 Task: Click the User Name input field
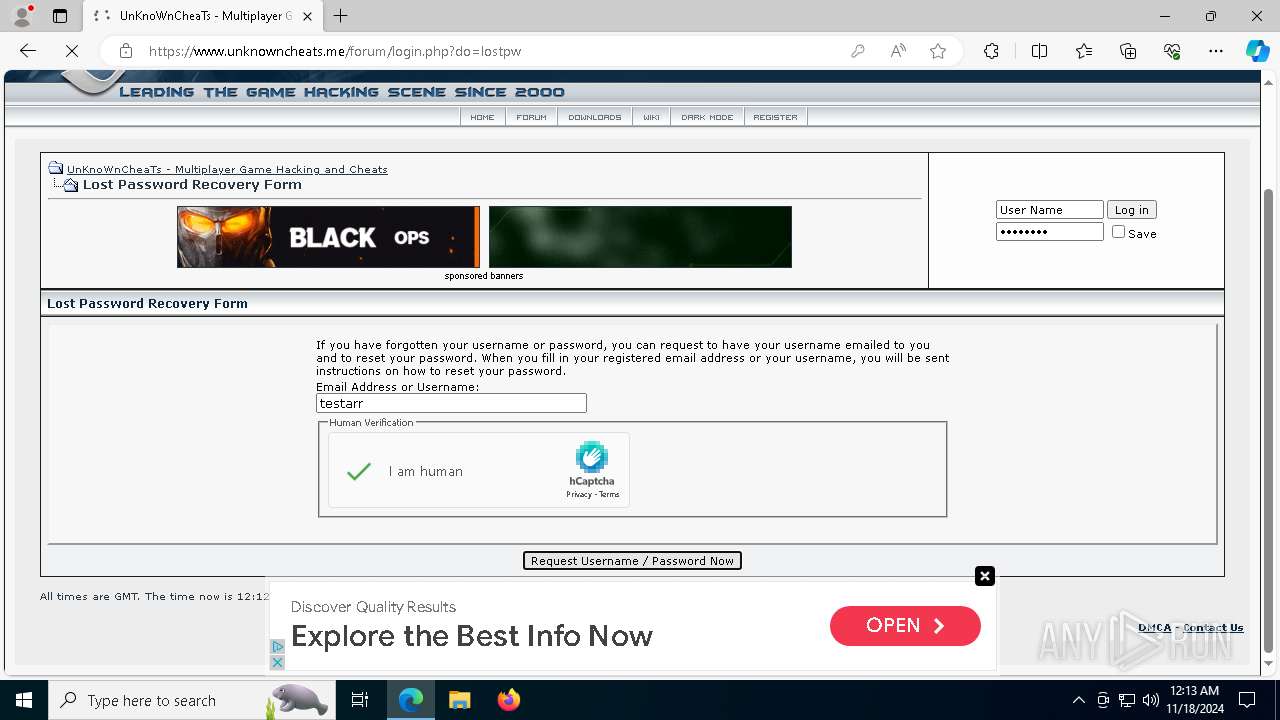pyautogui.click(x=1049, y=210)
